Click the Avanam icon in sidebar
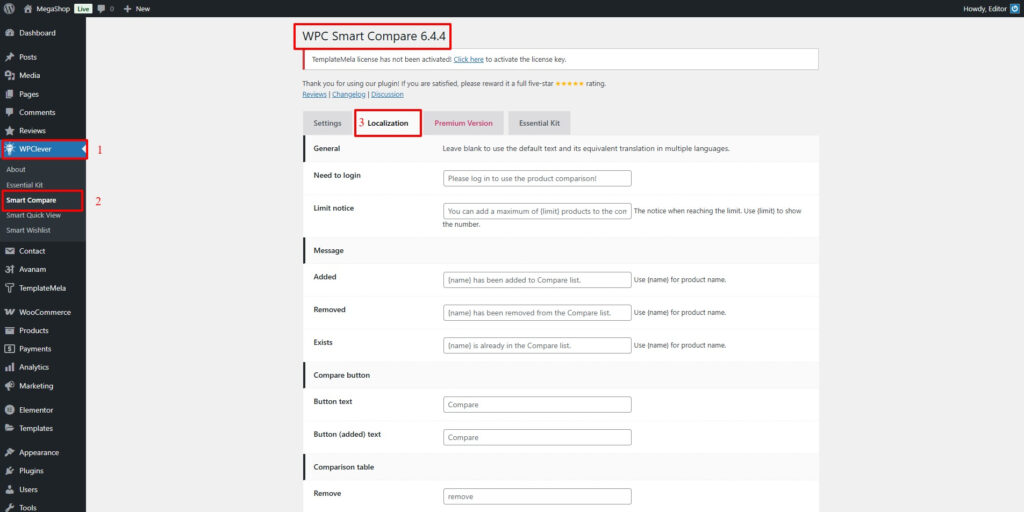The image size is (1024, 512). (10, 269)
